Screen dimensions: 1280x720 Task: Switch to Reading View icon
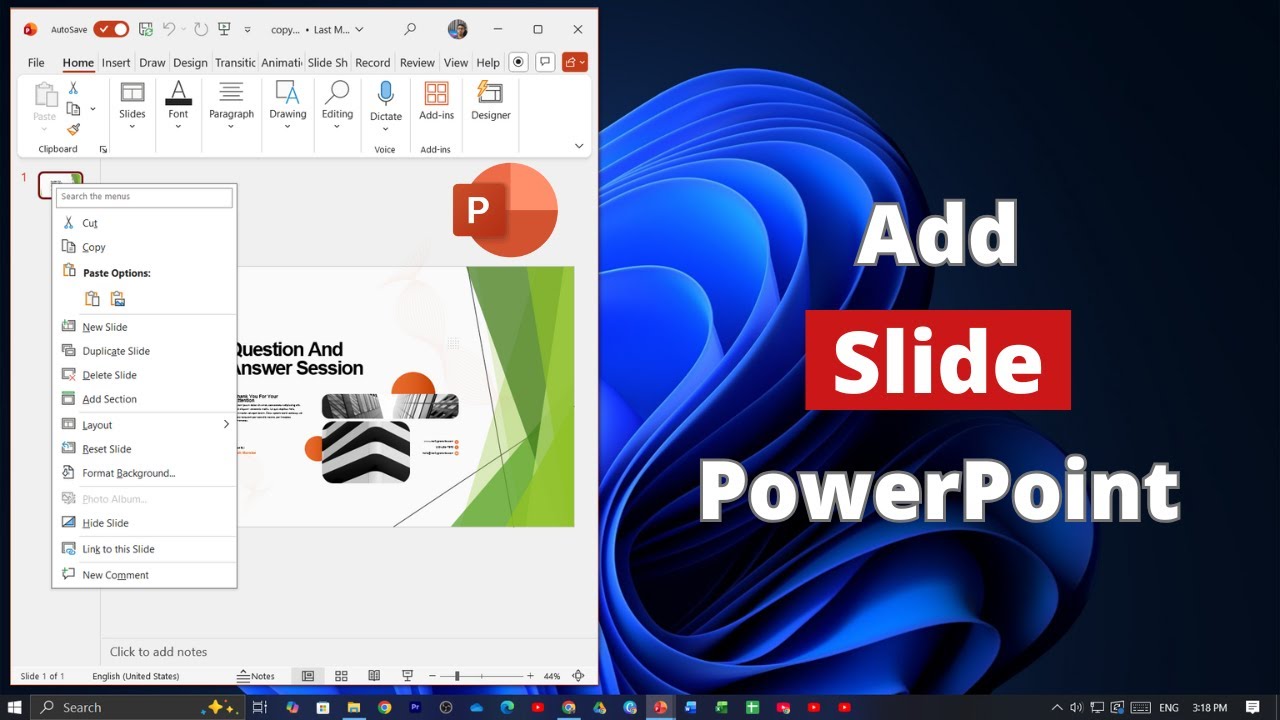(374, 676)
